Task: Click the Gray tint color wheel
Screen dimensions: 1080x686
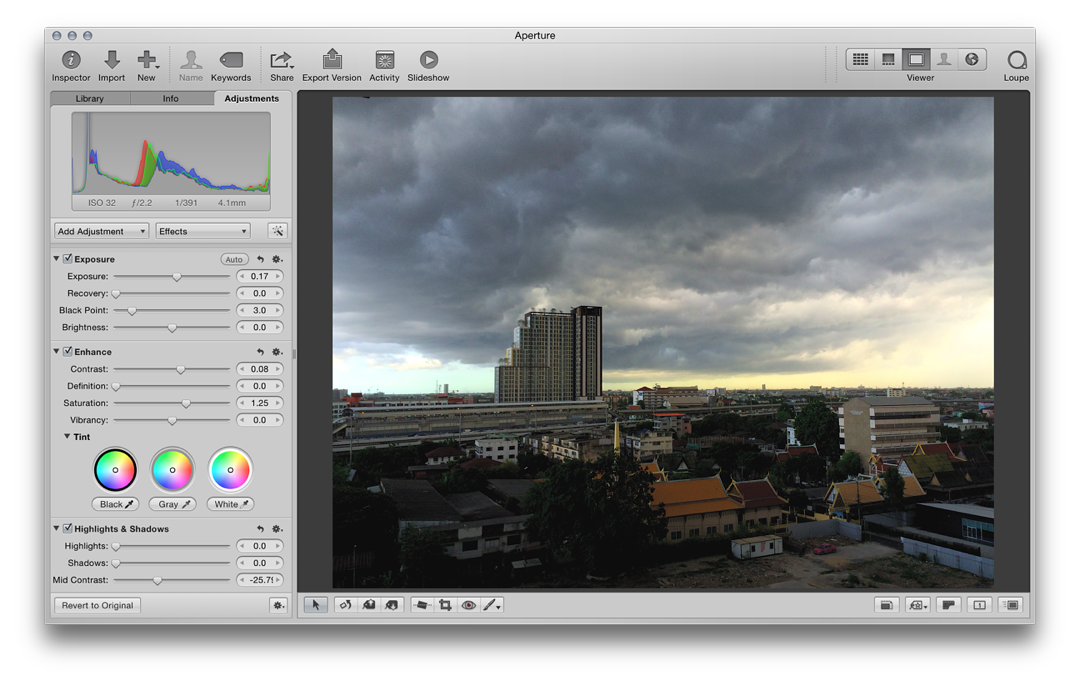Action: click(x=173, y=470)
